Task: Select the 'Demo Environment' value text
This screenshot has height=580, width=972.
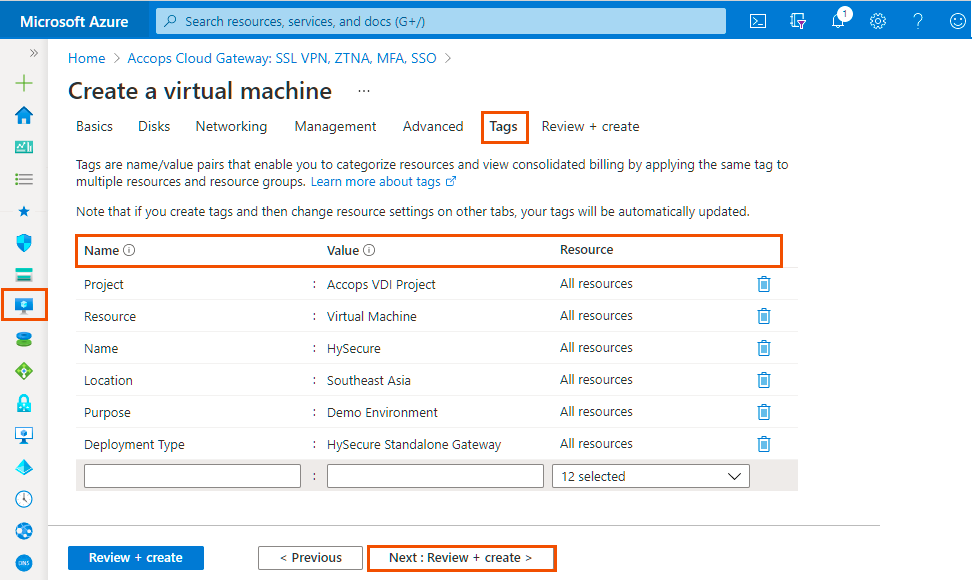Action: 382,413
